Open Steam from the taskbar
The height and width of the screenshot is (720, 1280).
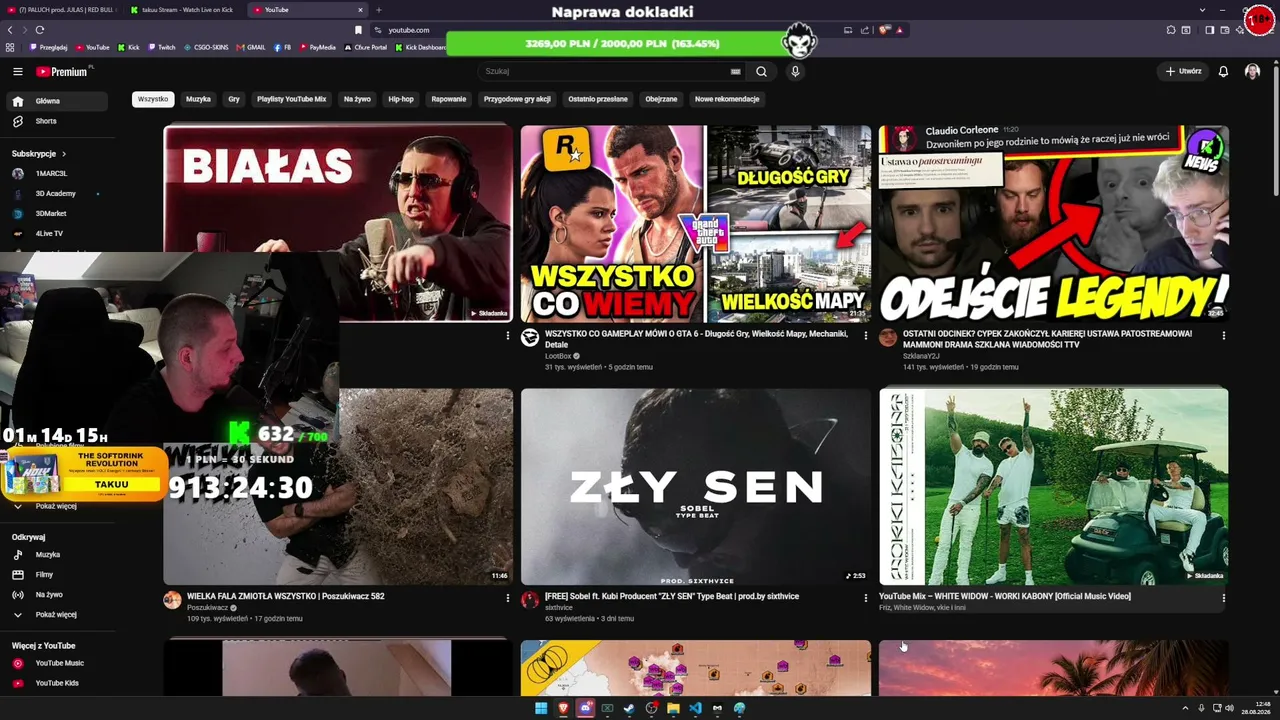coord(629,708)
